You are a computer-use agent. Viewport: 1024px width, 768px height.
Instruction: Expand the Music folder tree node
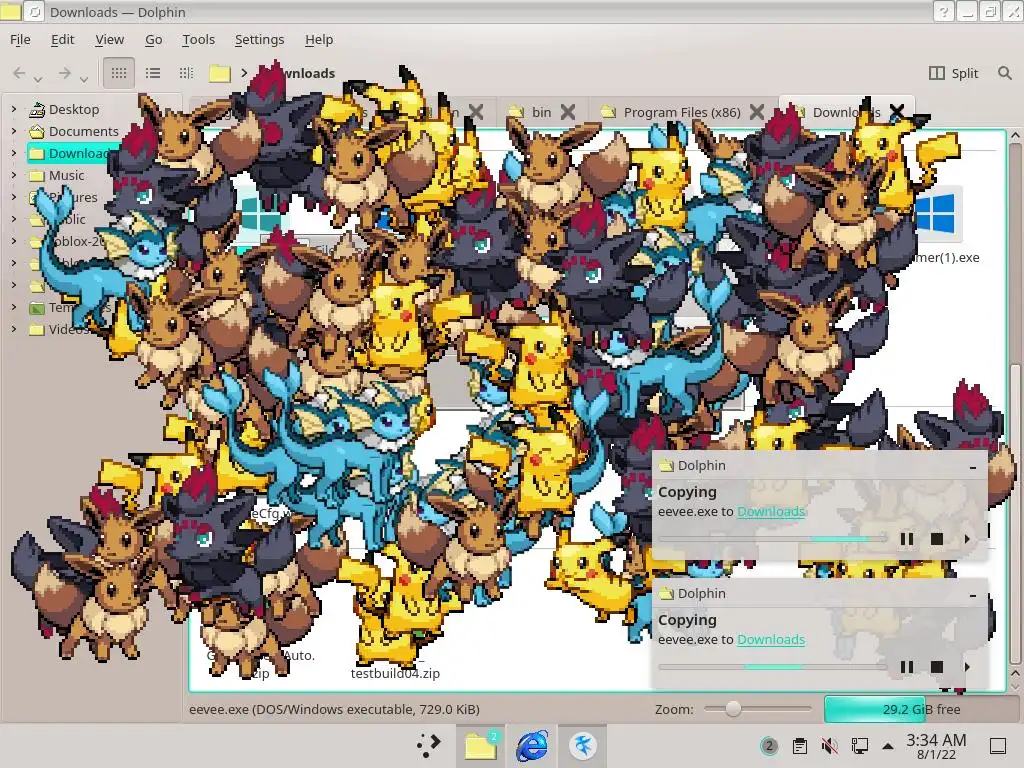tap(14, 175)
